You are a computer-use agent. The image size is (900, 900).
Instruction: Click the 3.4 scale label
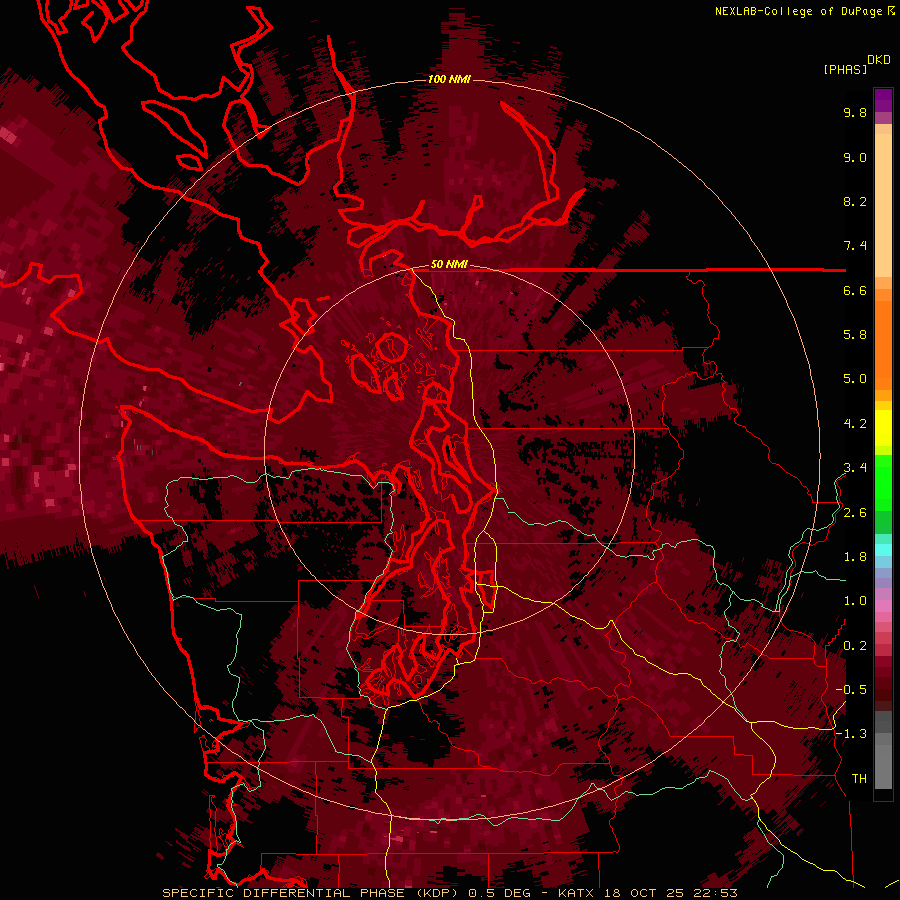pos(855,468)
